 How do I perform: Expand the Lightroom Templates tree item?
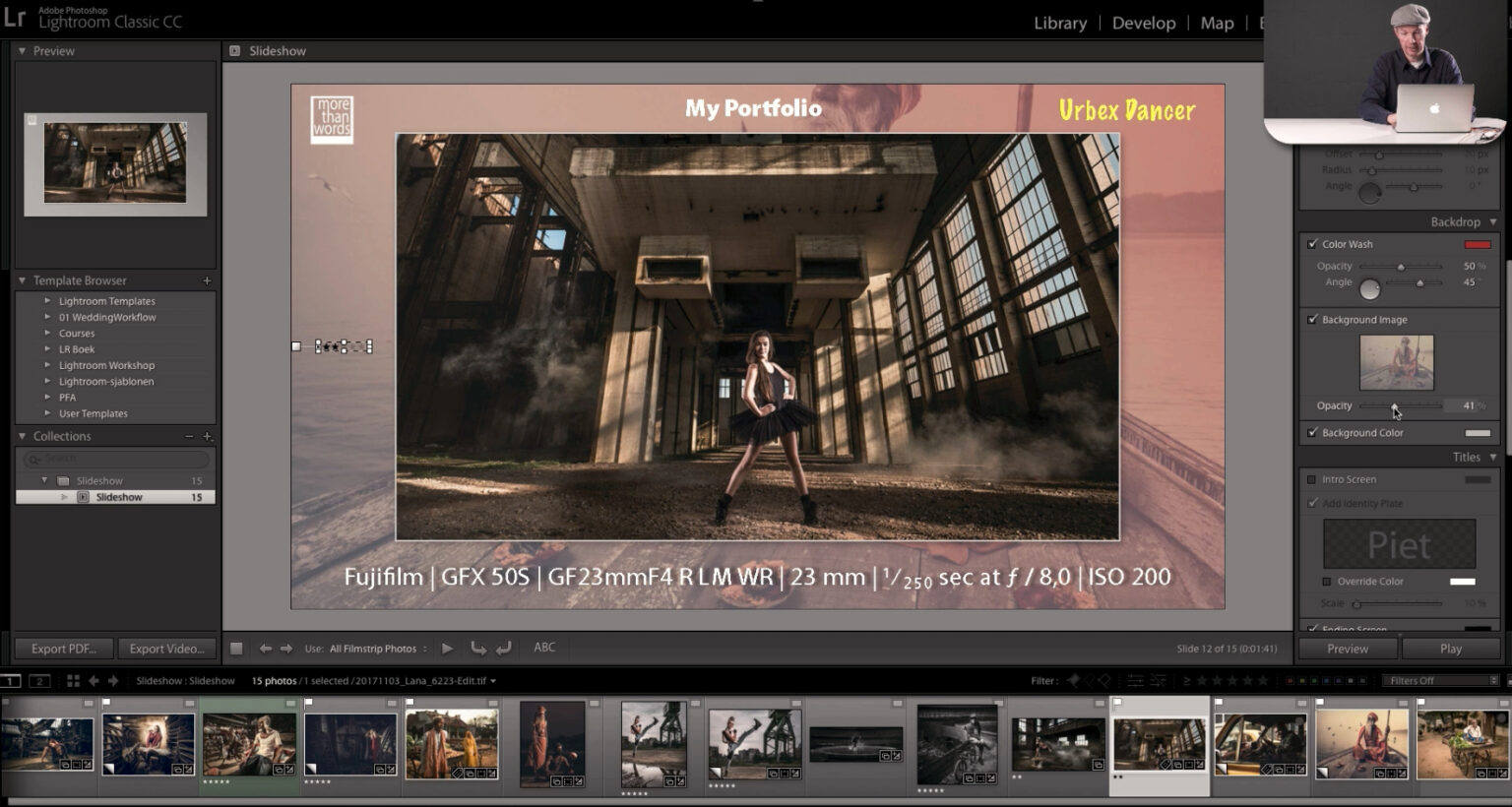(x=47, y=300)
